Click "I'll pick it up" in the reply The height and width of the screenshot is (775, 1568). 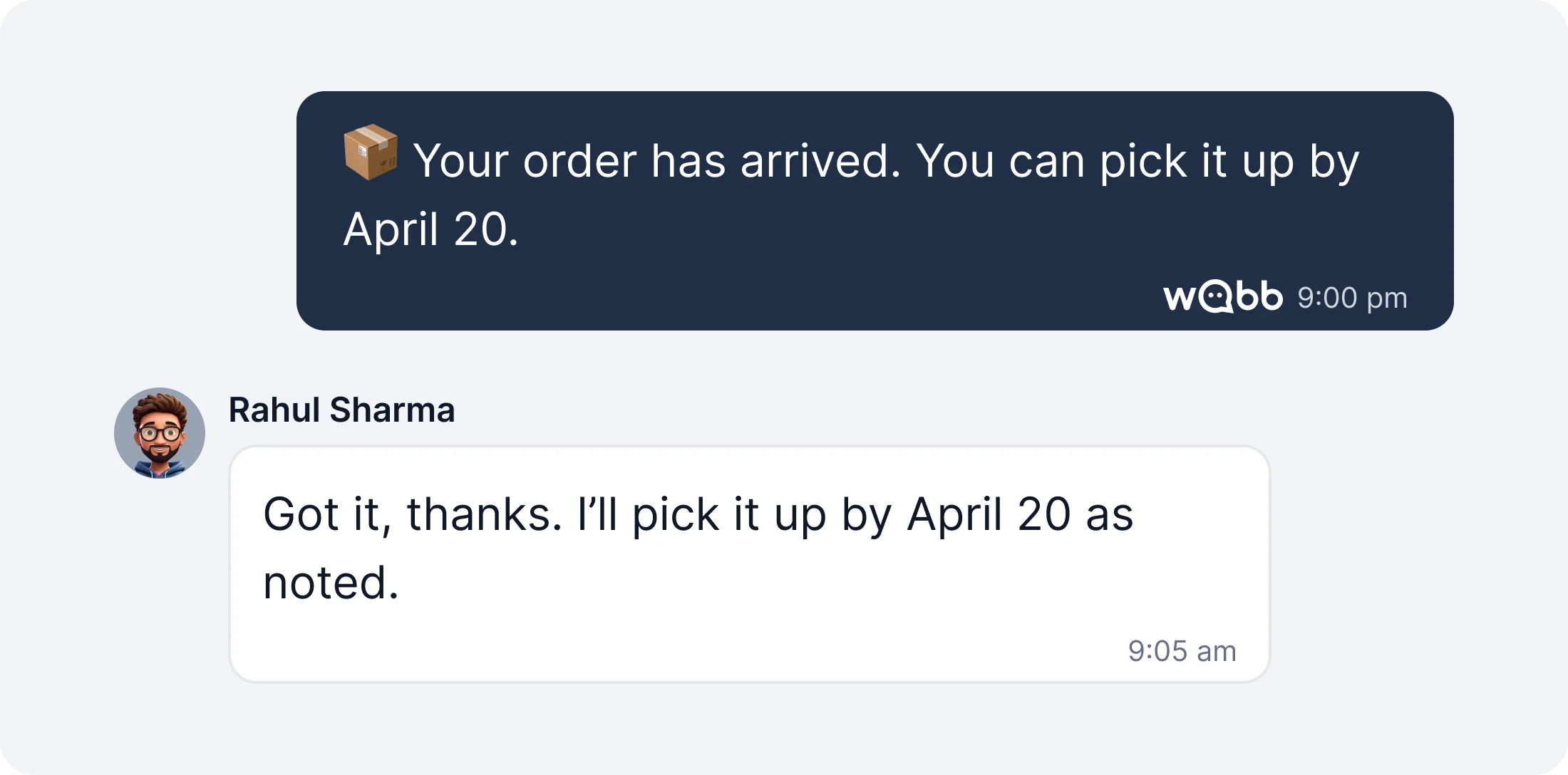pos(701,514)
